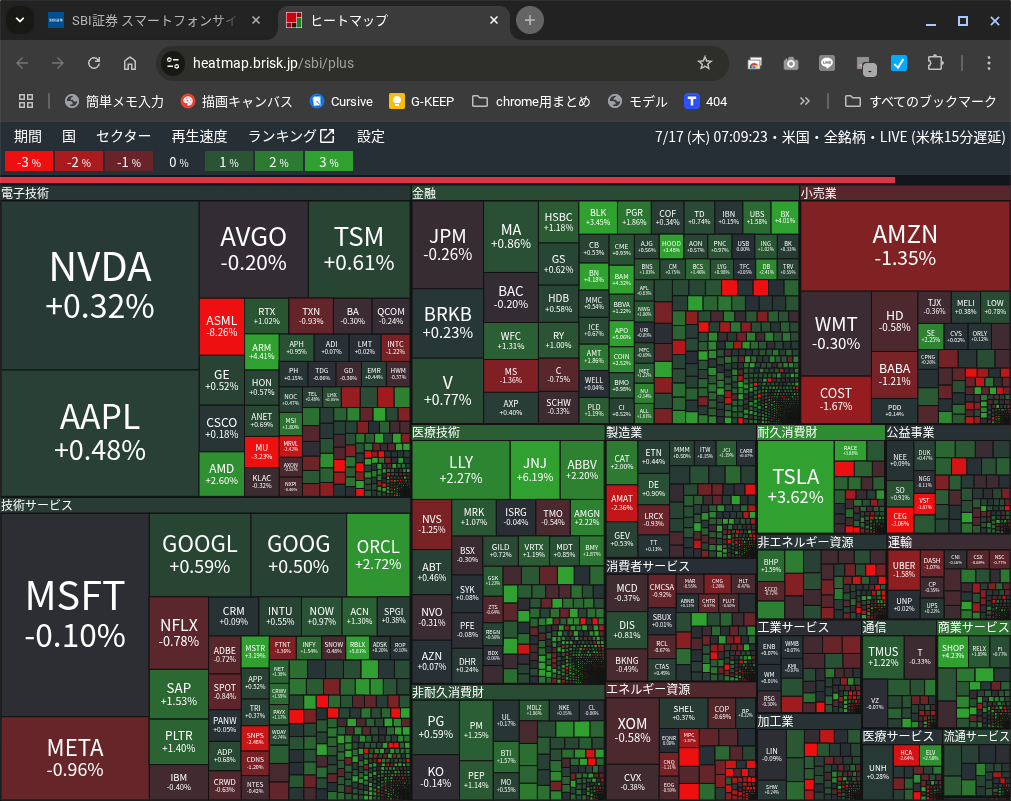Open the 設定 menu
1011x801 pixels.
pyautogui.click(x=371, y=136)
